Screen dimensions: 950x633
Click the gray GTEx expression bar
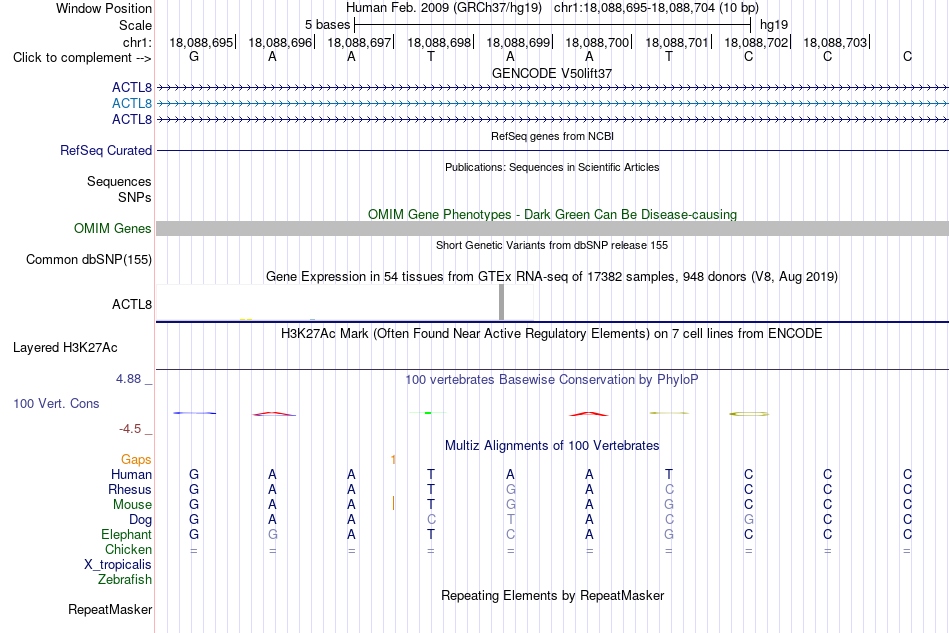click(x=501, y=302)
